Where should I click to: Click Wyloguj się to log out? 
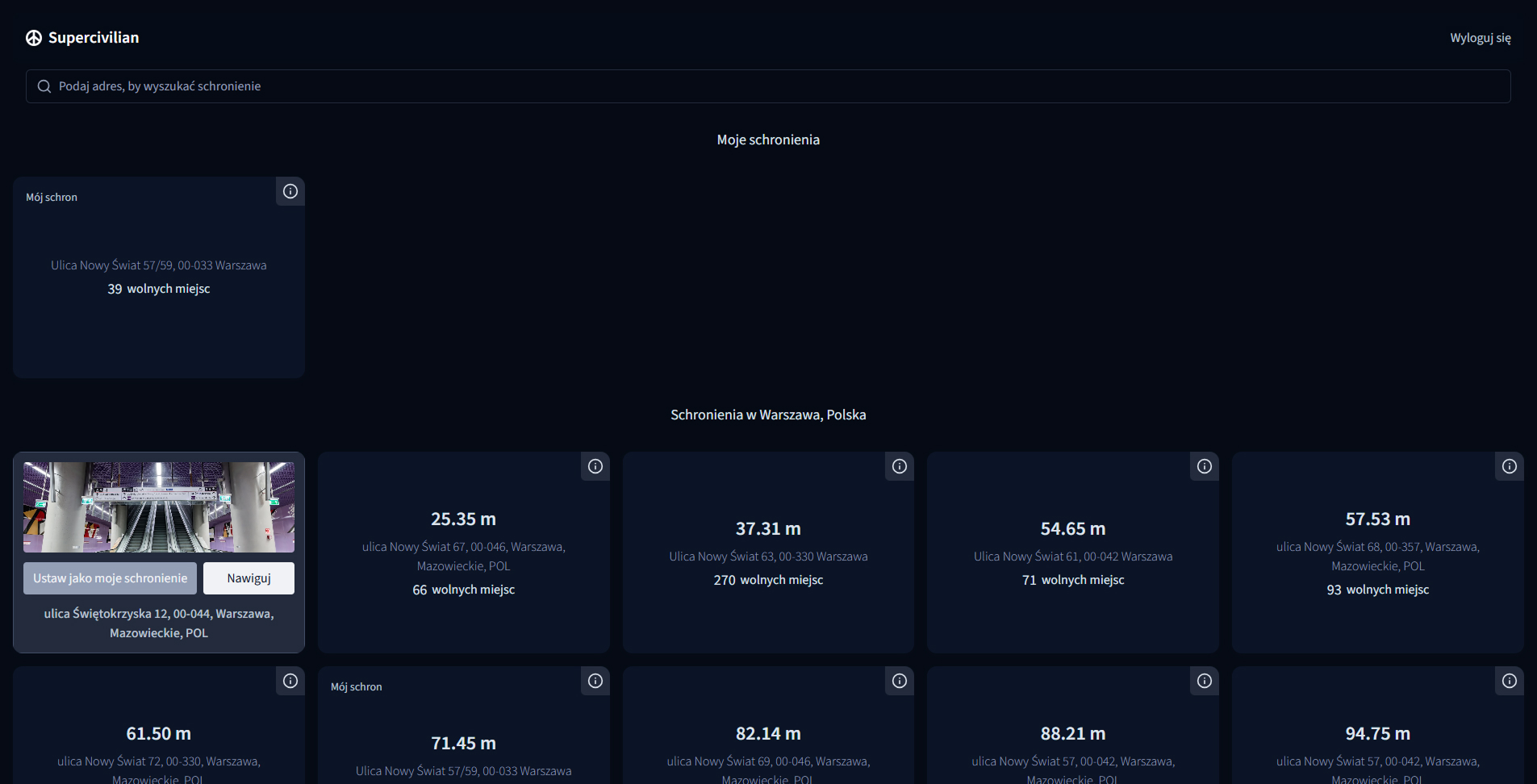[1481, 38]
